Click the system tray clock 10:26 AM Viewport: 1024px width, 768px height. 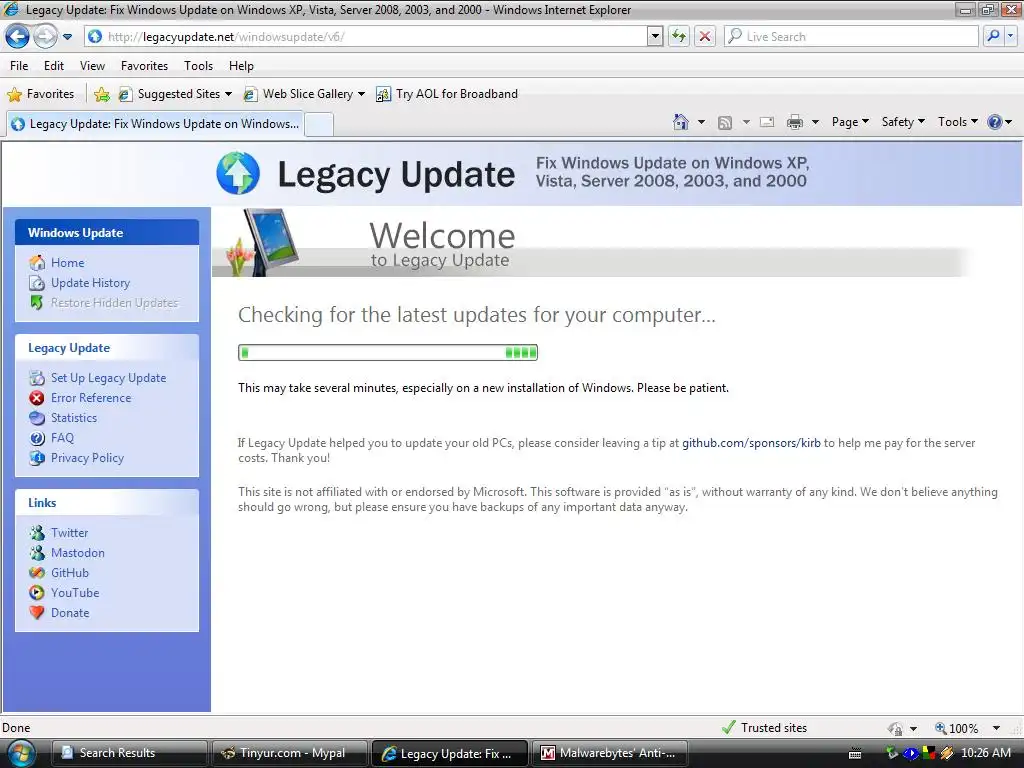985,753
